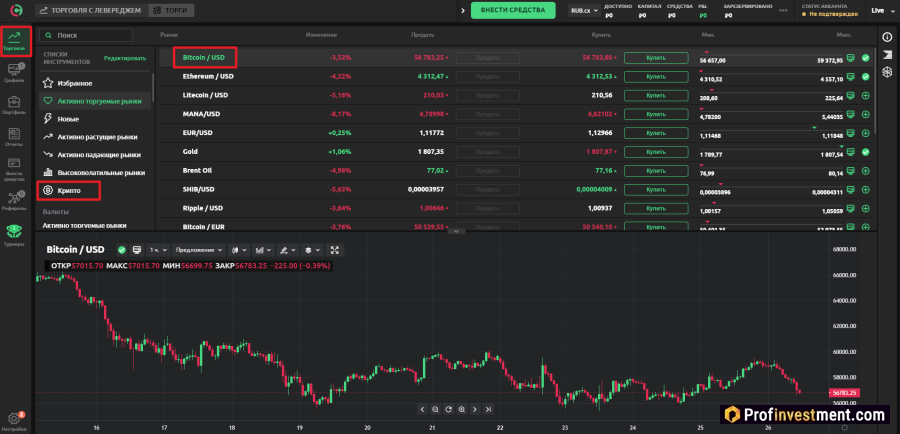Select Активно растущие рынки list

94,137
